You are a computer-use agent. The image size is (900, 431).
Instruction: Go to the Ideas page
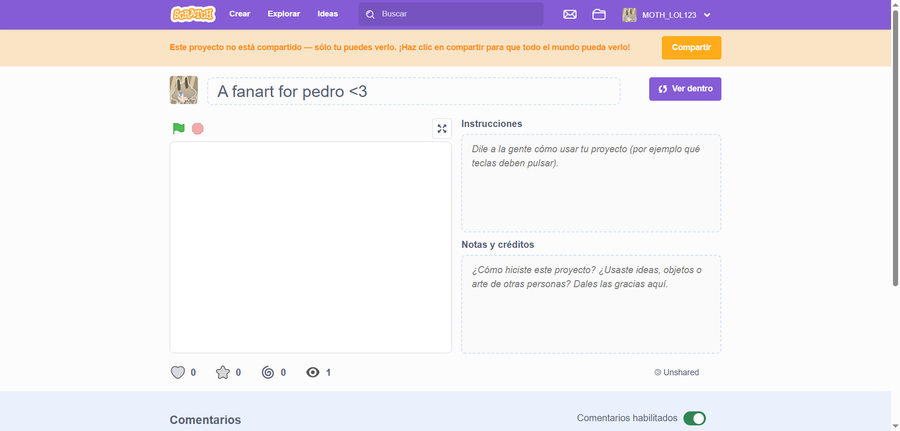point(328,14)
